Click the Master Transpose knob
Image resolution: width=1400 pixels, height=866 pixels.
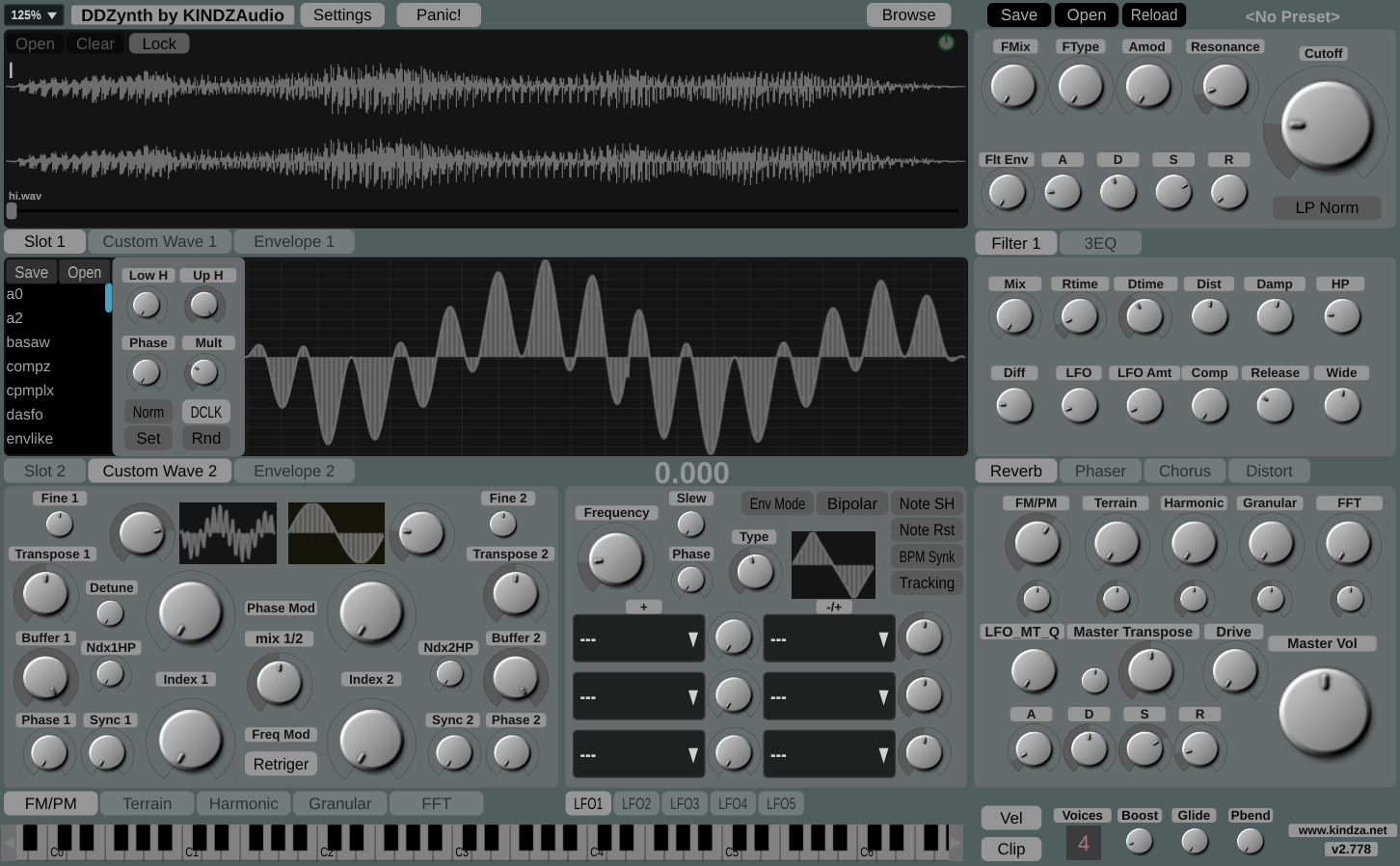pos(1150,671)
